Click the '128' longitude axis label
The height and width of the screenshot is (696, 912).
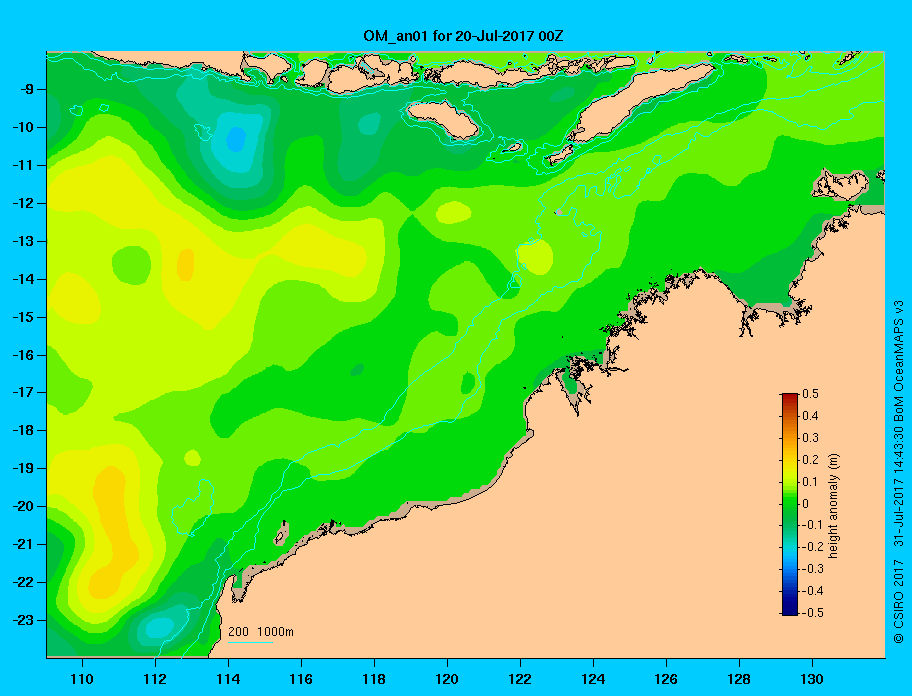pos(739,679)
